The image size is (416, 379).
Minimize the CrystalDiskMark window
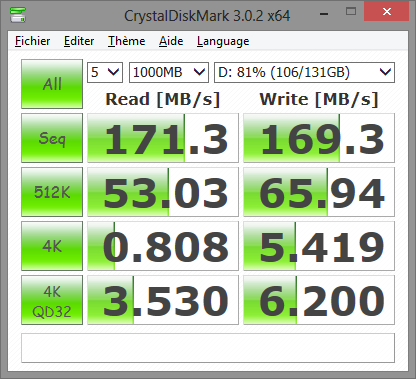pos(324,13)
